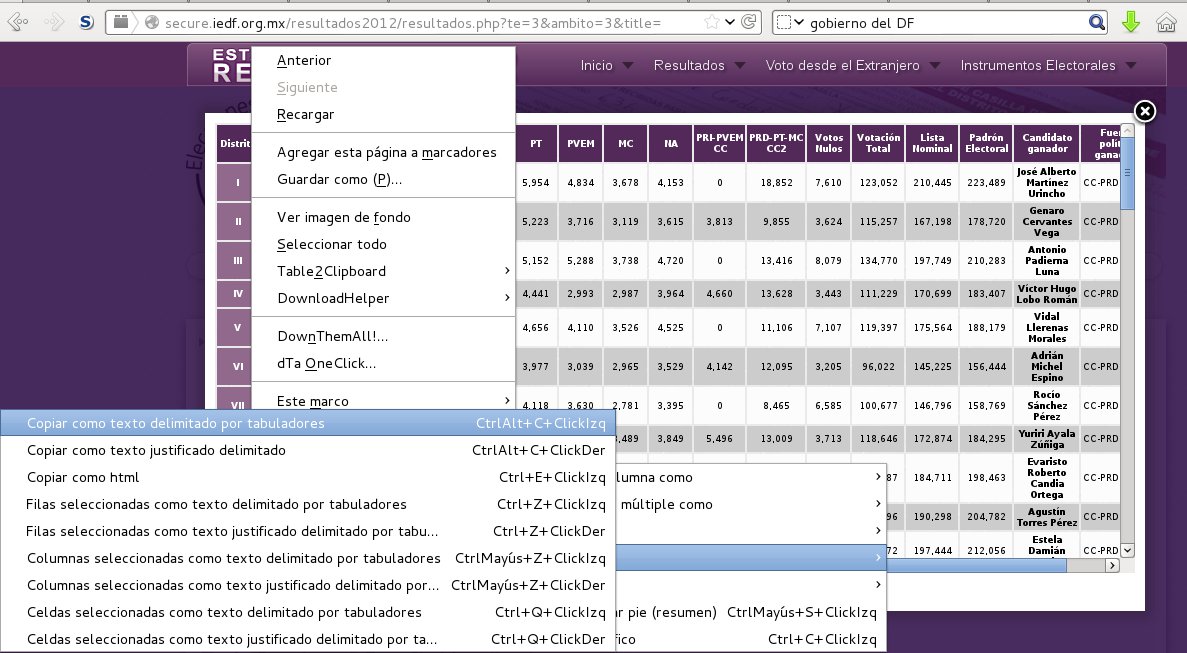
Task: Click the browser back arrow button
Action: [x=16, y=21]
